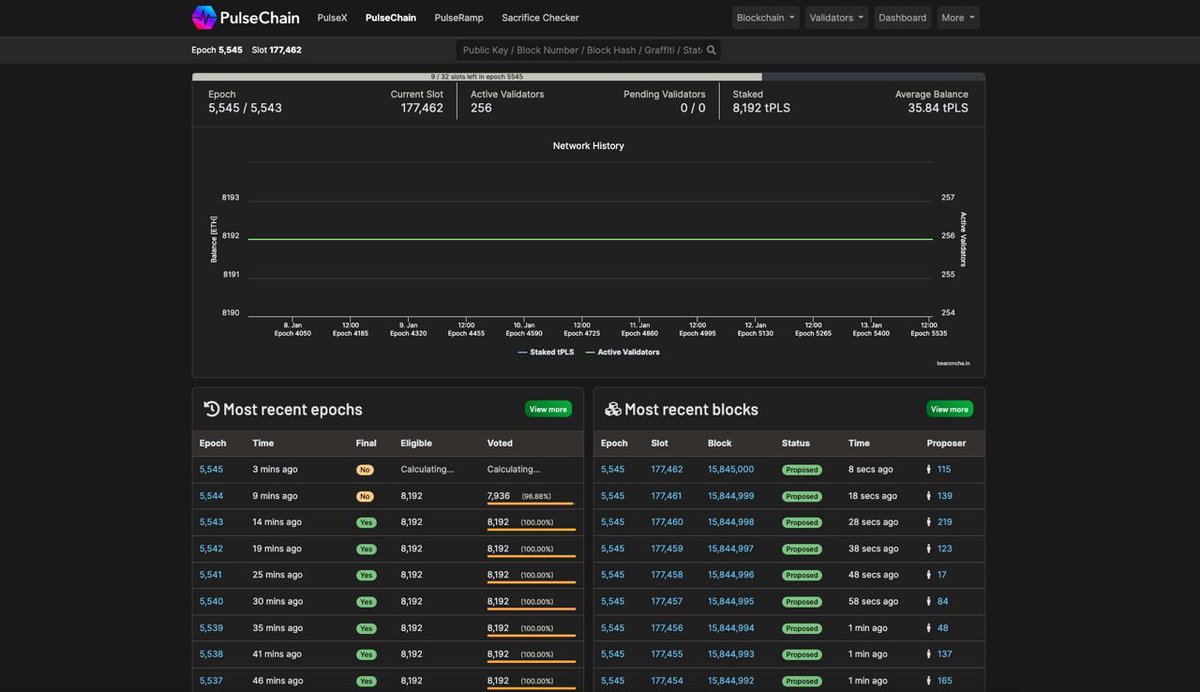Click the Average Balance 35.84 tPLS value

point(938,108)
